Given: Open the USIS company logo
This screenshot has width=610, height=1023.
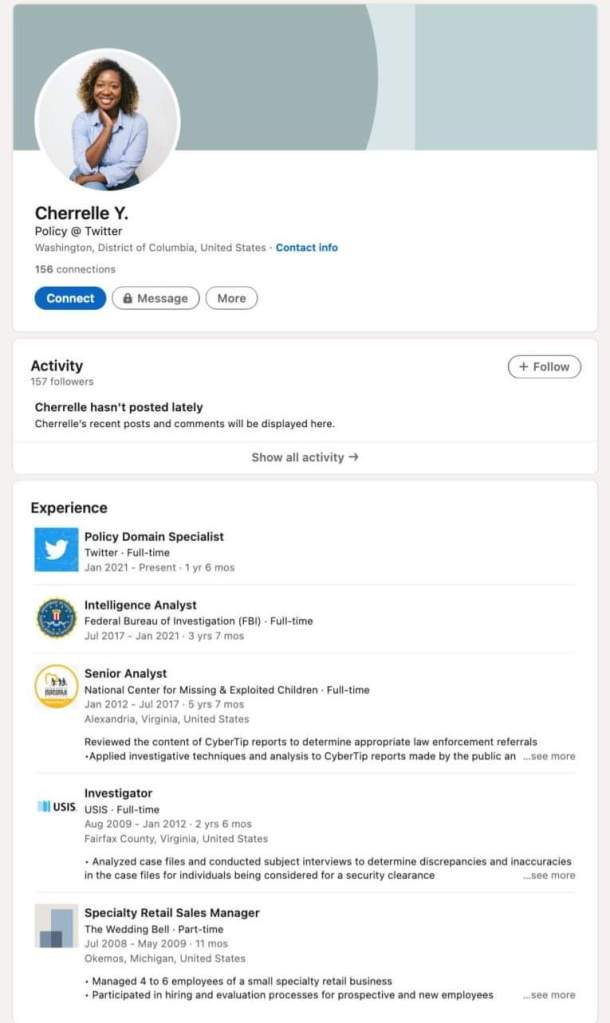Looking at the screenshot, I should [x=56, y=807].
